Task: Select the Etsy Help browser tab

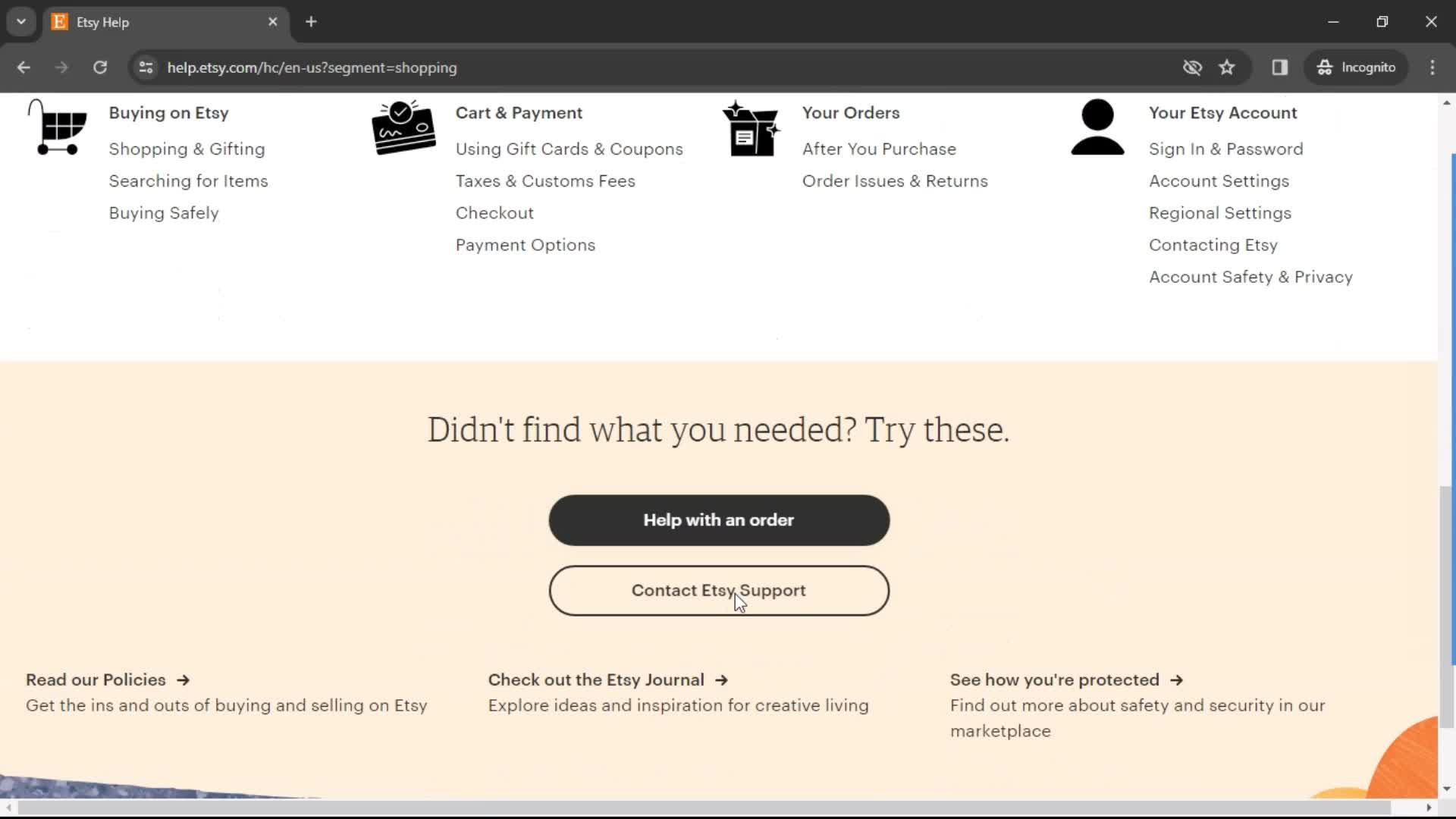Action: tap(165, 22)
